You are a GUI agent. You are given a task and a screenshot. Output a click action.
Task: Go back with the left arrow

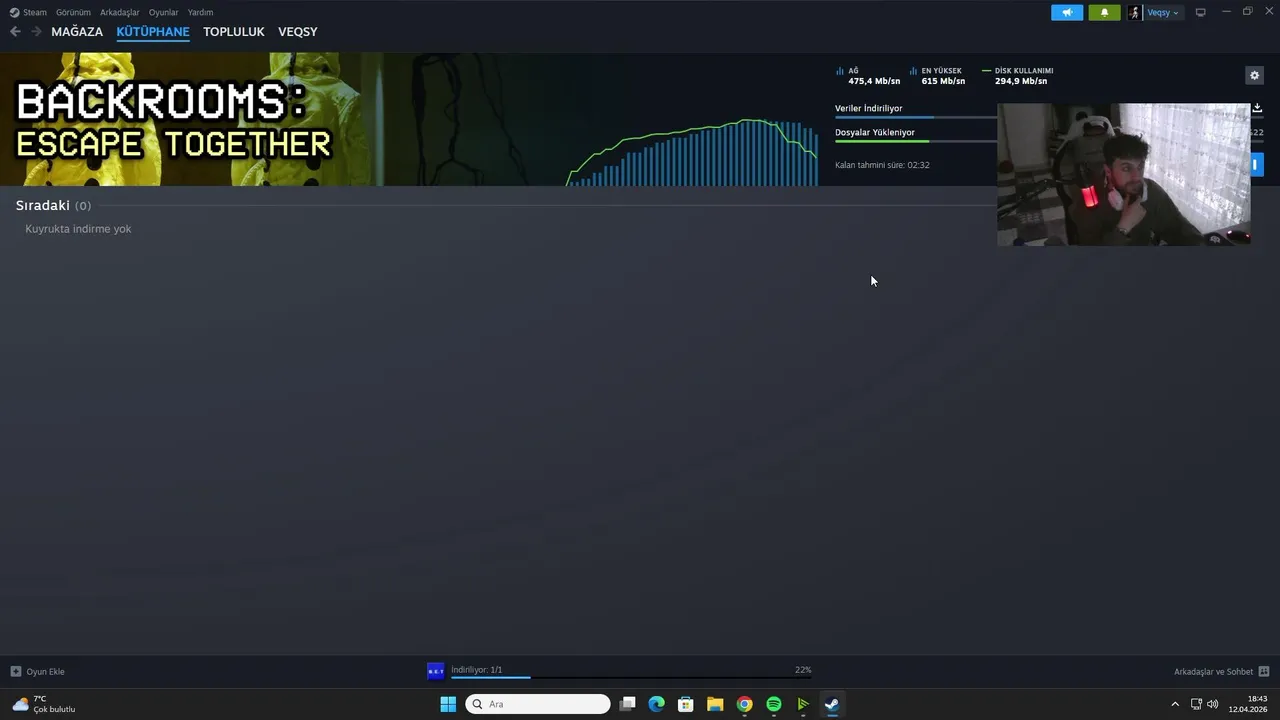(x=15, y=31)
